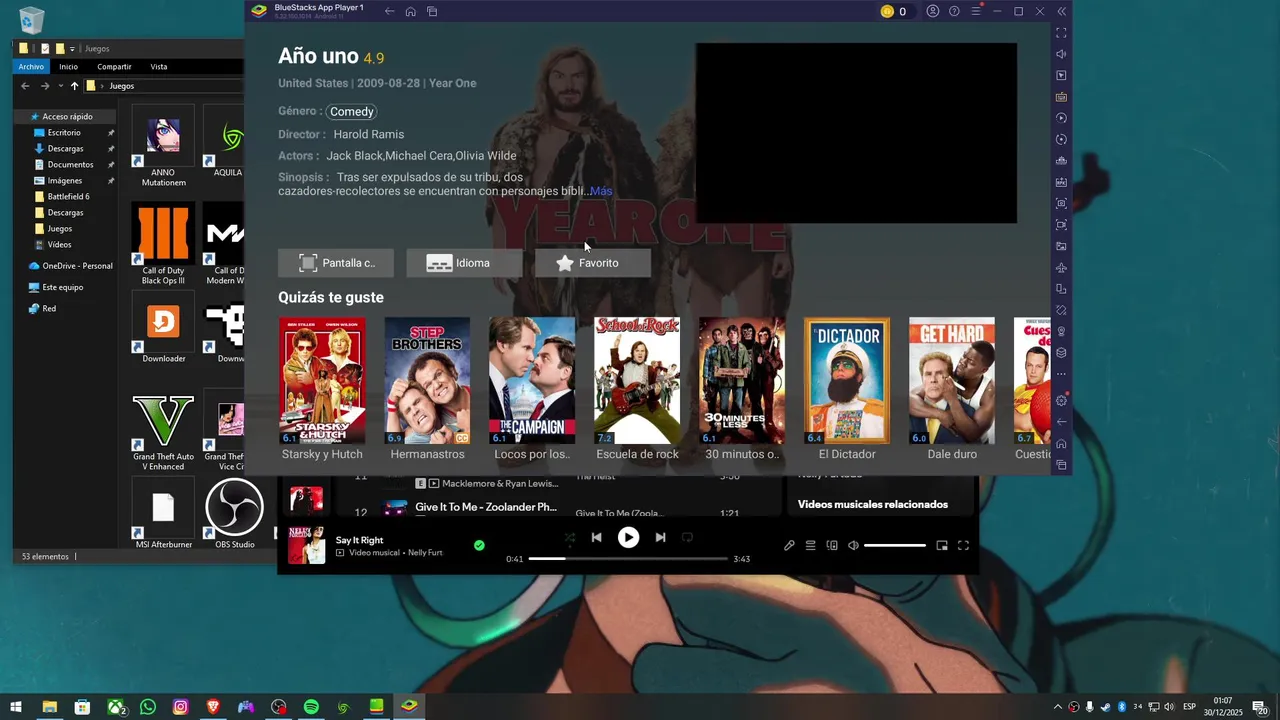Screen dimensions: 1280x720
Task: Open 30 minutos o.. poster
Action: [x=742, y=380]
